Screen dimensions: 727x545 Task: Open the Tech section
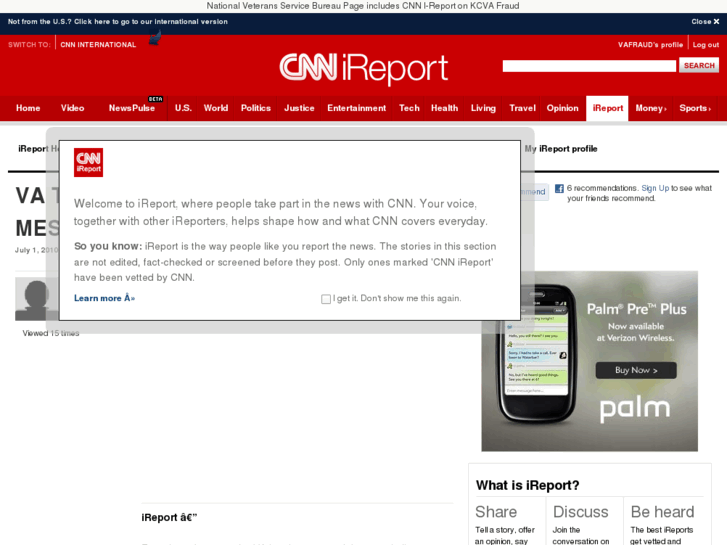click(x=409, y=108)
